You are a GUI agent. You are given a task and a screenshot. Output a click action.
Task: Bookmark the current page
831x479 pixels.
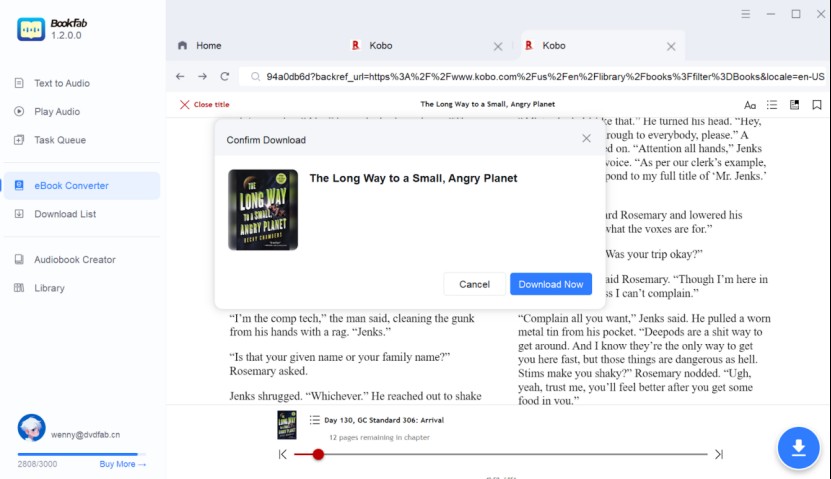(817, 105)
